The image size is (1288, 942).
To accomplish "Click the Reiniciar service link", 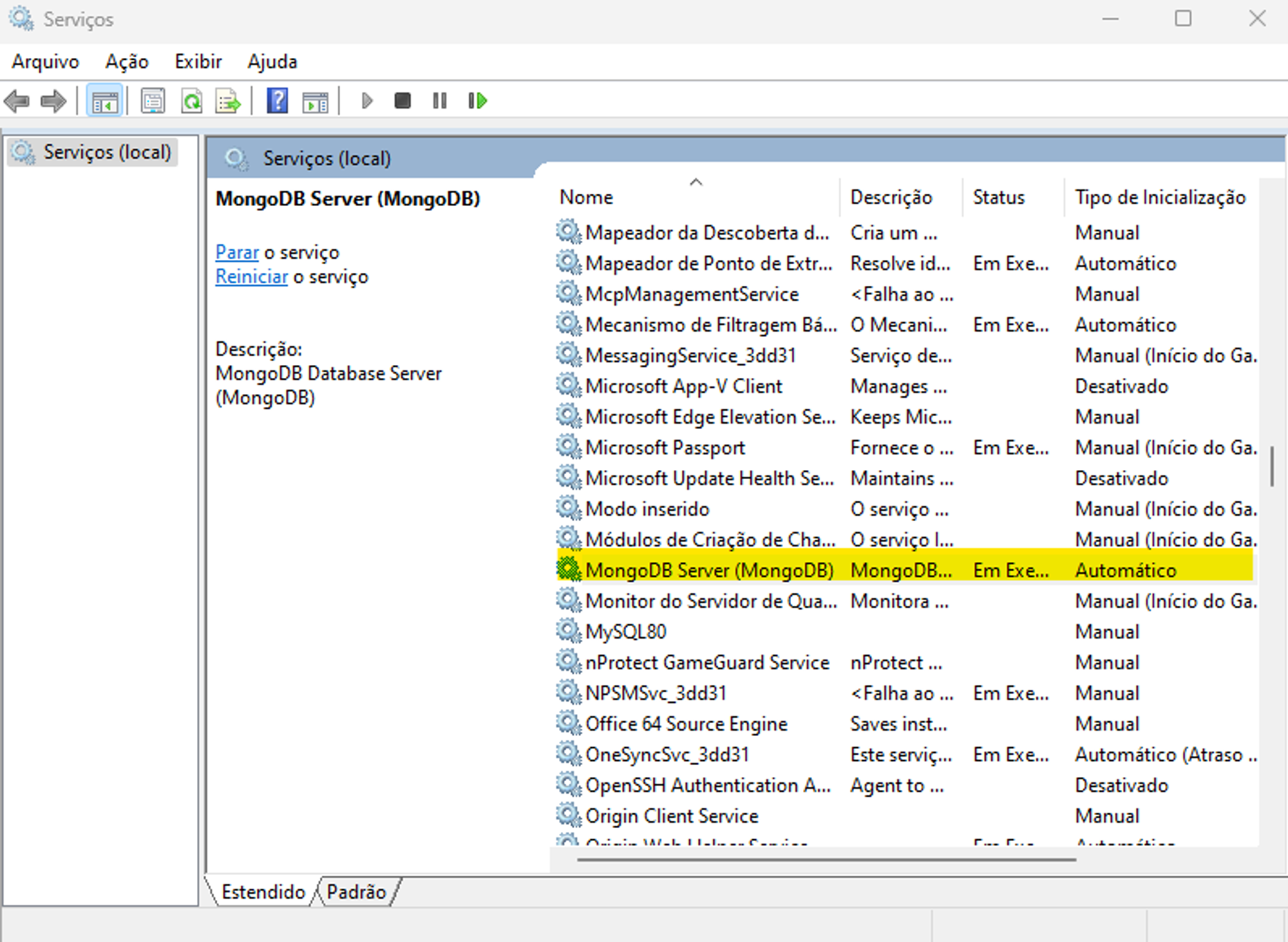I will pos(251,277).
